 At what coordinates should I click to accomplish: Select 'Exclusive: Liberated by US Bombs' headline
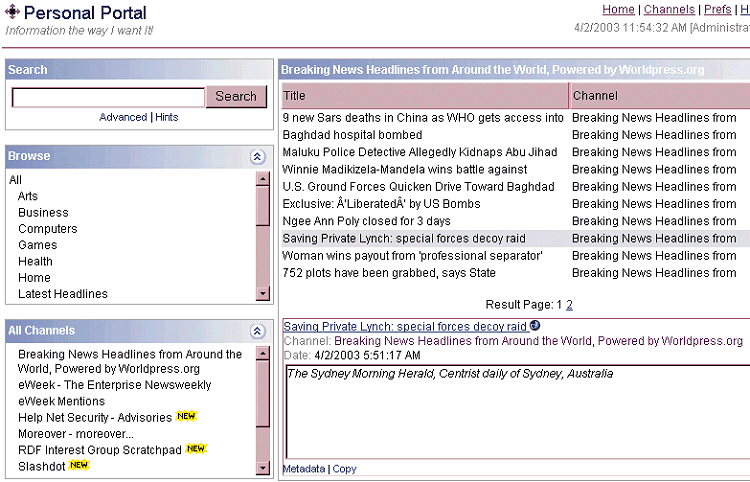381,204
